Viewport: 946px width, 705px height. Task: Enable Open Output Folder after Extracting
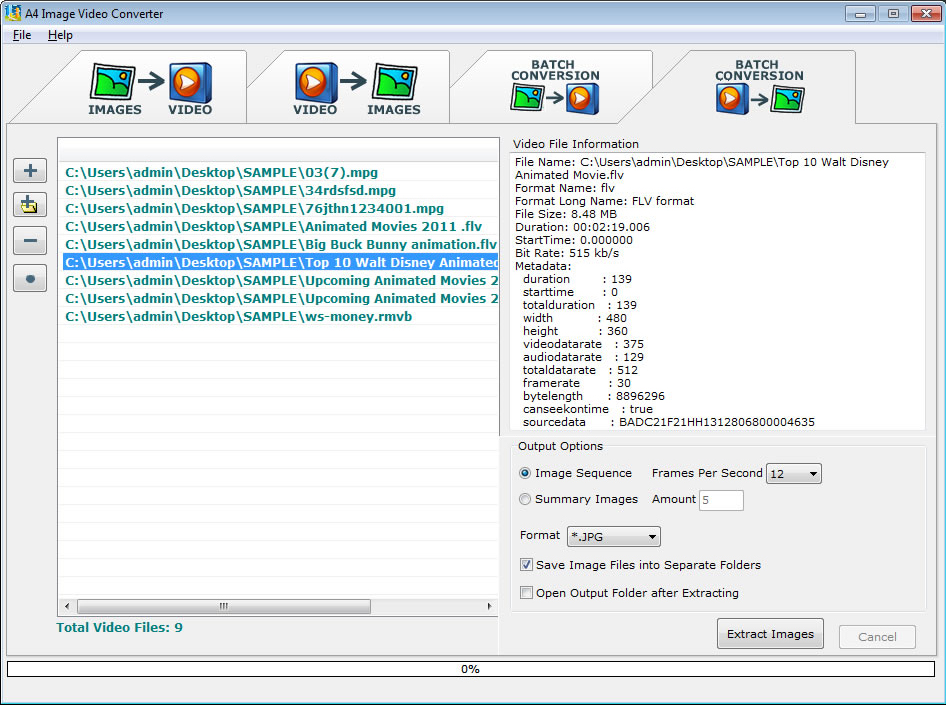coord(527,593)
